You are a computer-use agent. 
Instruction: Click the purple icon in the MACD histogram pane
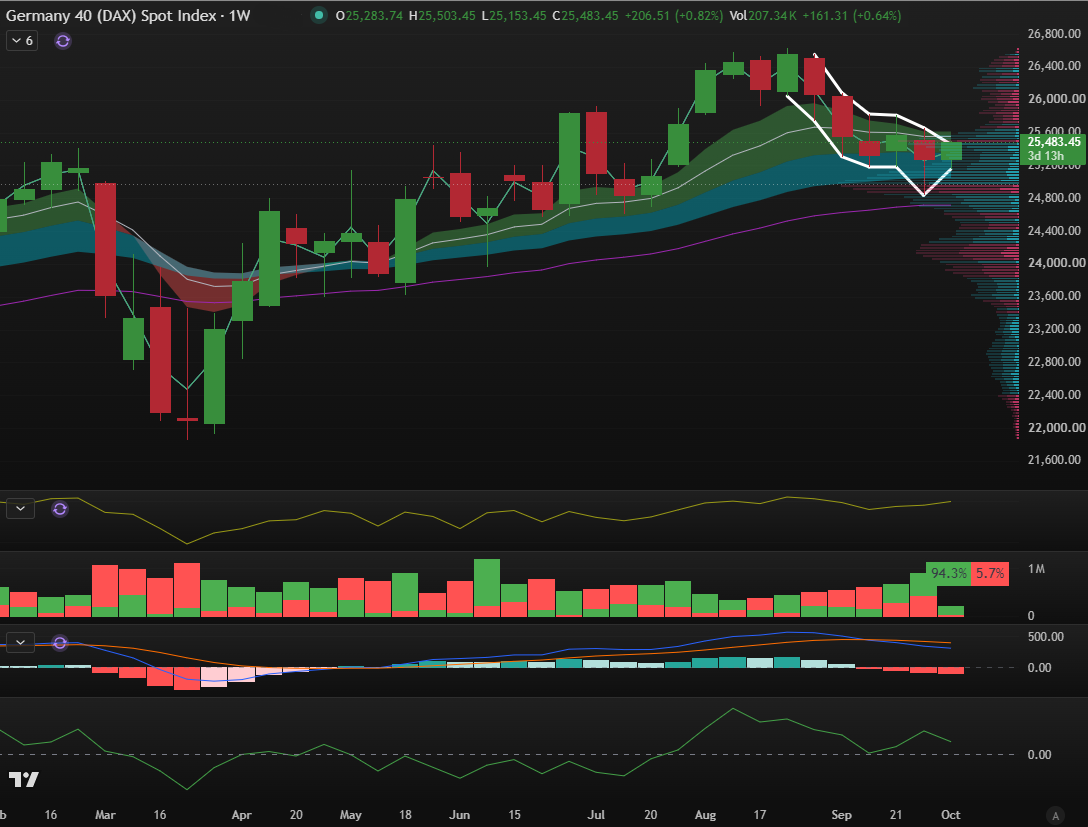(60, 643)
